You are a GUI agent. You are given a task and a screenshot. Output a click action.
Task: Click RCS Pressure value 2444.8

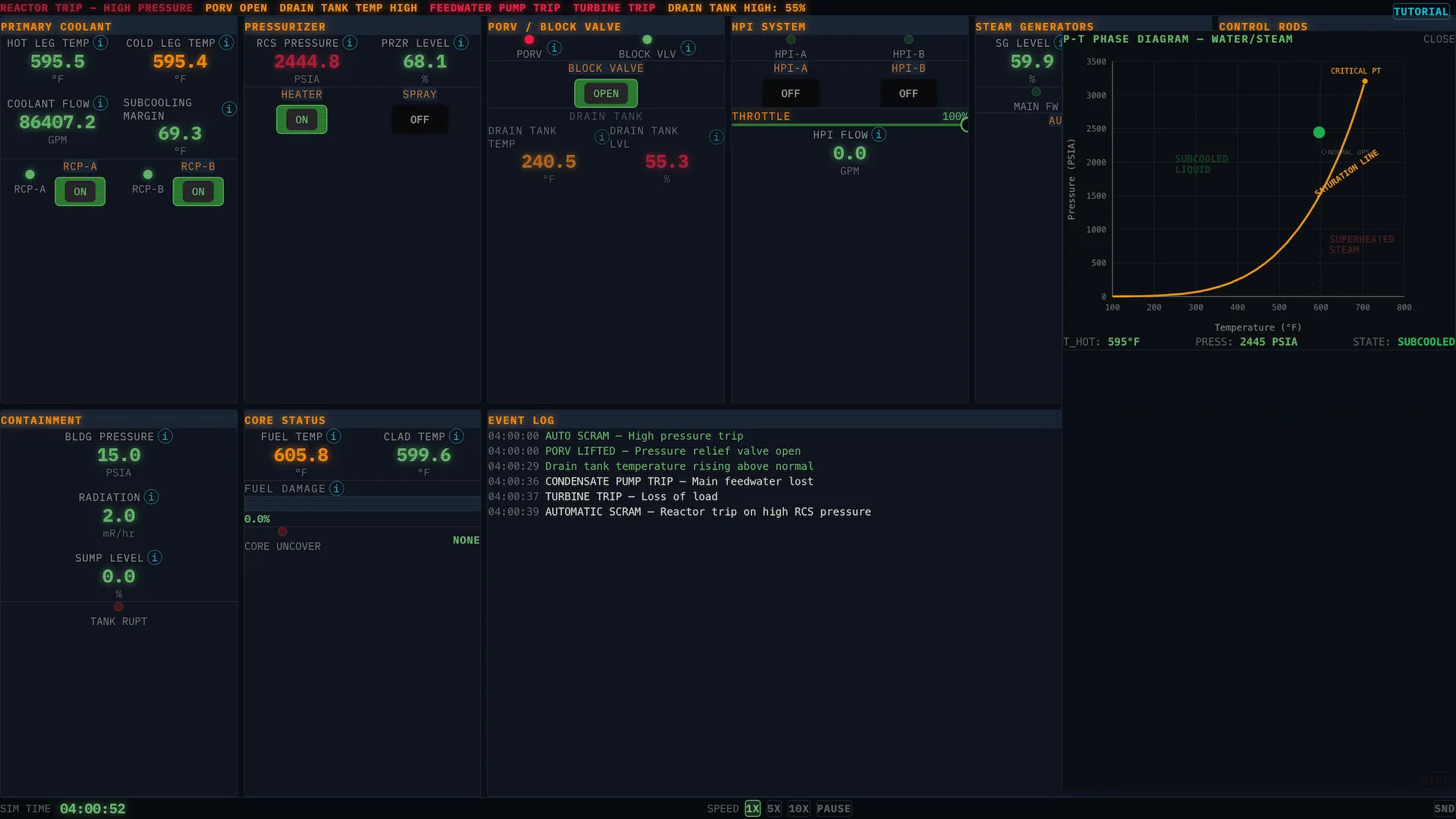(x=306, y=61)
